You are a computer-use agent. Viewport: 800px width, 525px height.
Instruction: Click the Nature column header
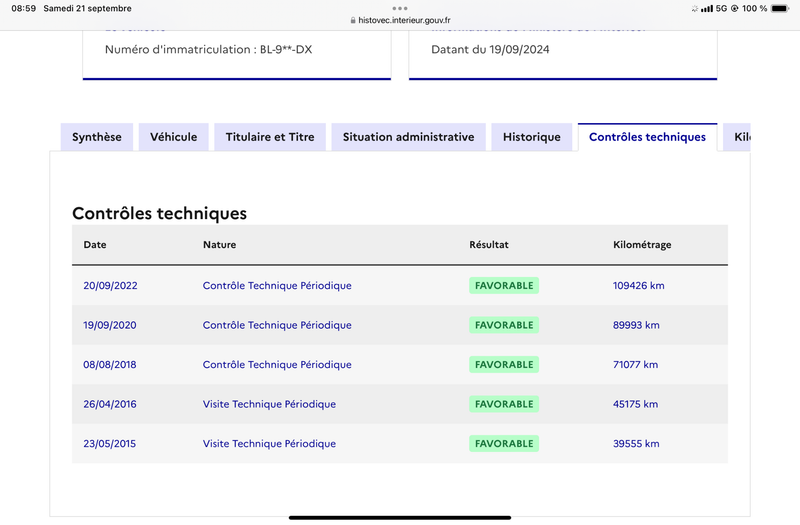(x=219, y=244)
